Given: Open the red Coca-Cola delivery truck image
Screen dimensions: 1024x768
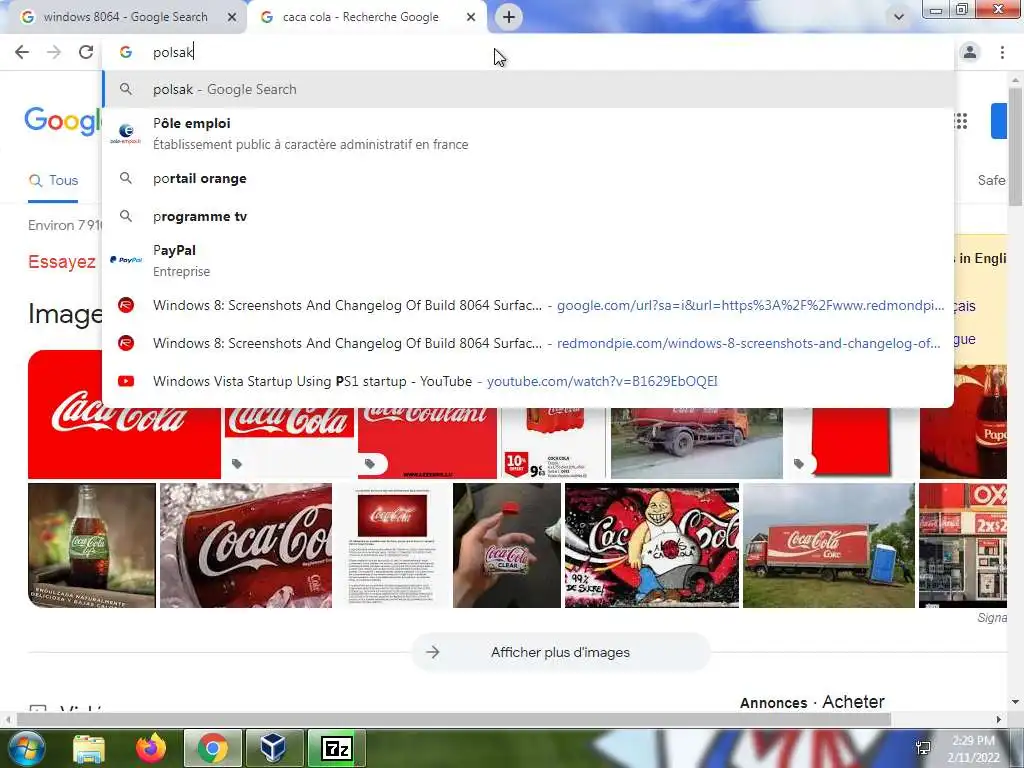Looking at the screenshot, I should (x=829, y=545).
